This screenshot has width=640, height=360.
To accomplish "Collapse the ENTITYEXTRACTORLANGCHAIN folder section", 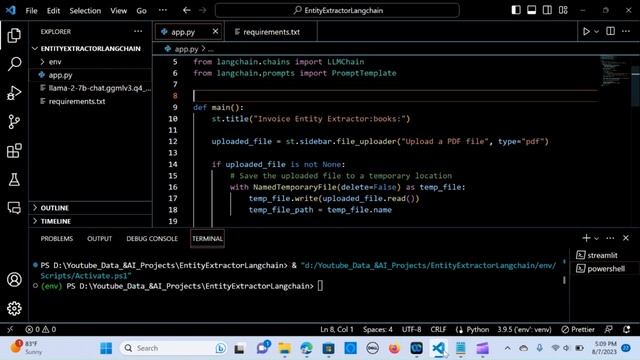I will coord(90,49).
